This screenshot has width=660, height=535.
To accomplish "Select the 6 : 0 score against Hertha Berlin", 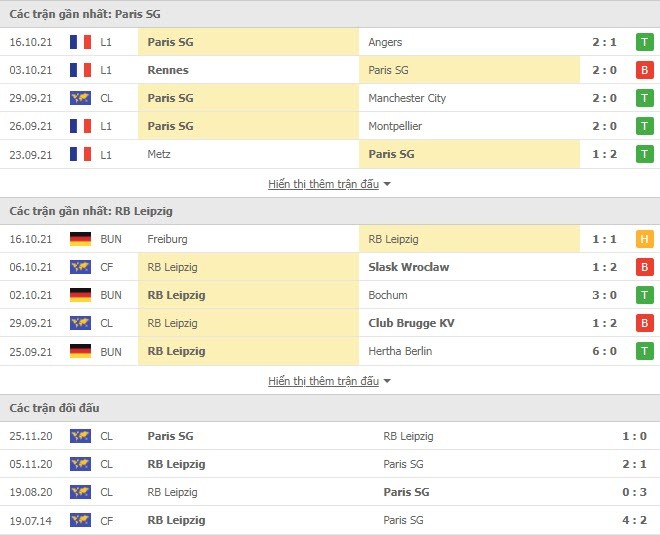I will click(604, 351).
